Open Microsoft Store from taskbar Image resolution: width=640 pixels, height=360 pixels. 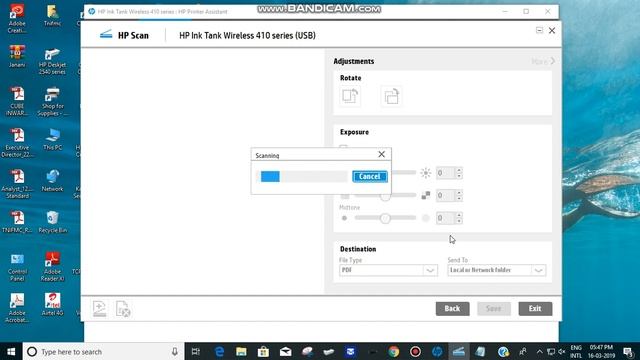pyautogui.click(x=263, y=351)
